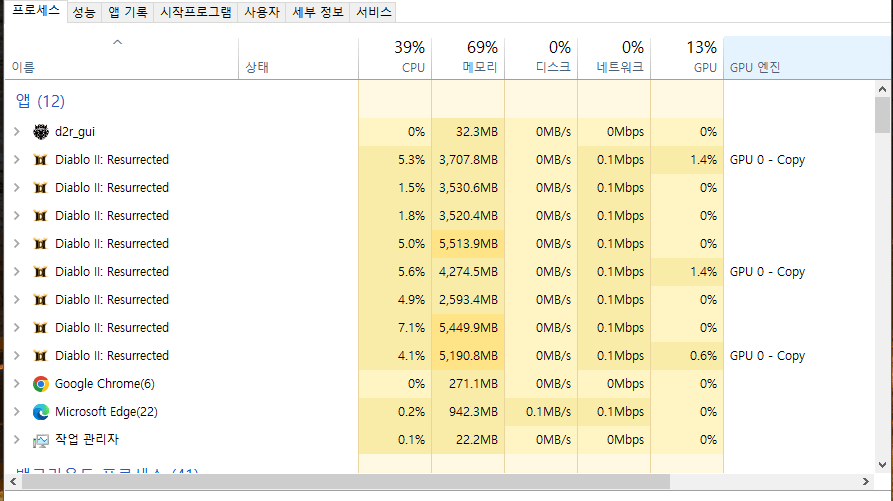Expand the Microsoft Edge(22) process group
This screenshot has height=501, width=893.
point(17,412)
